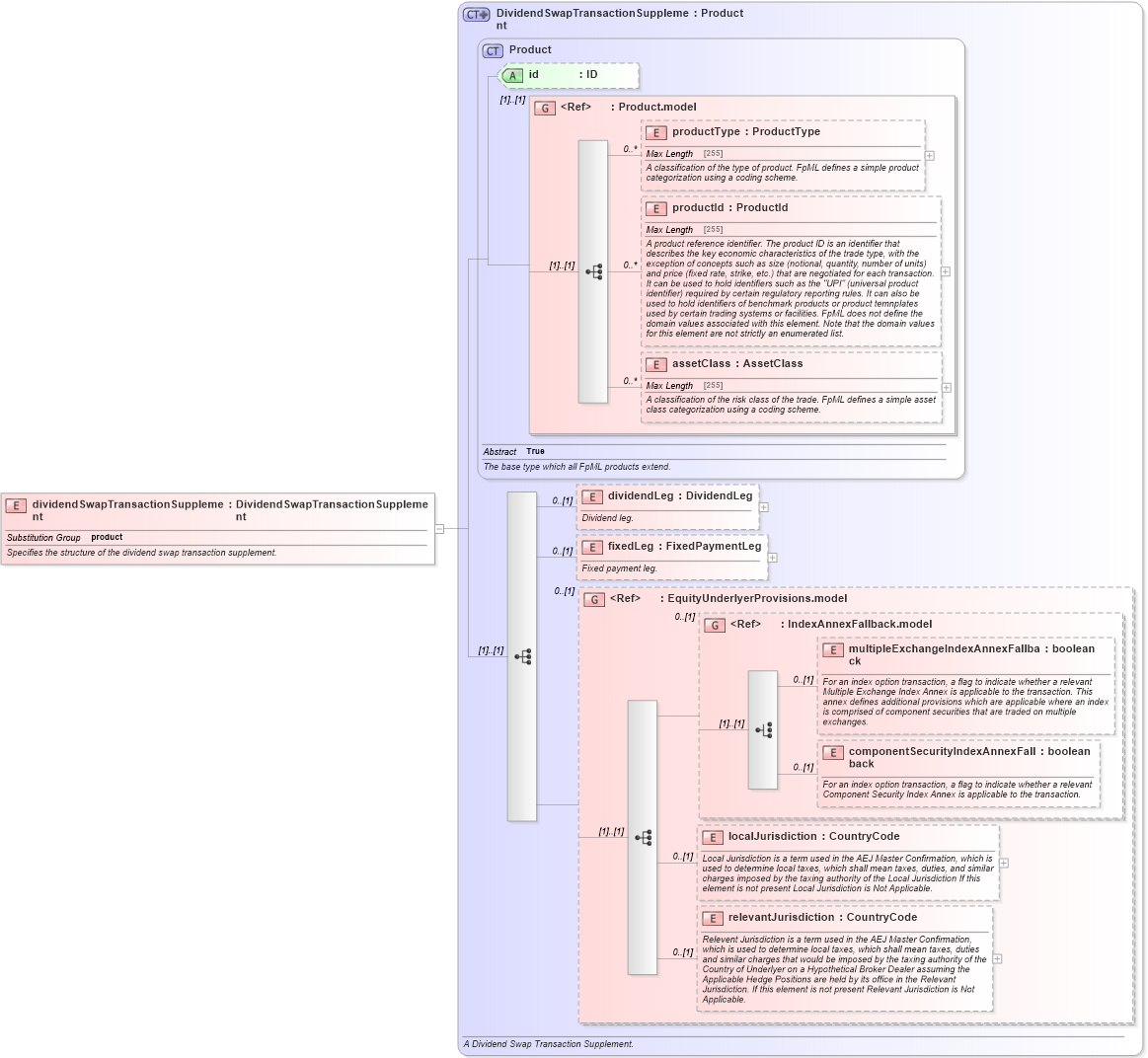Screen dimensions: 1148x1058
Task: Click the 'Dividend leg.' description text
Action: pyautogui.click(x=608, y=518)
